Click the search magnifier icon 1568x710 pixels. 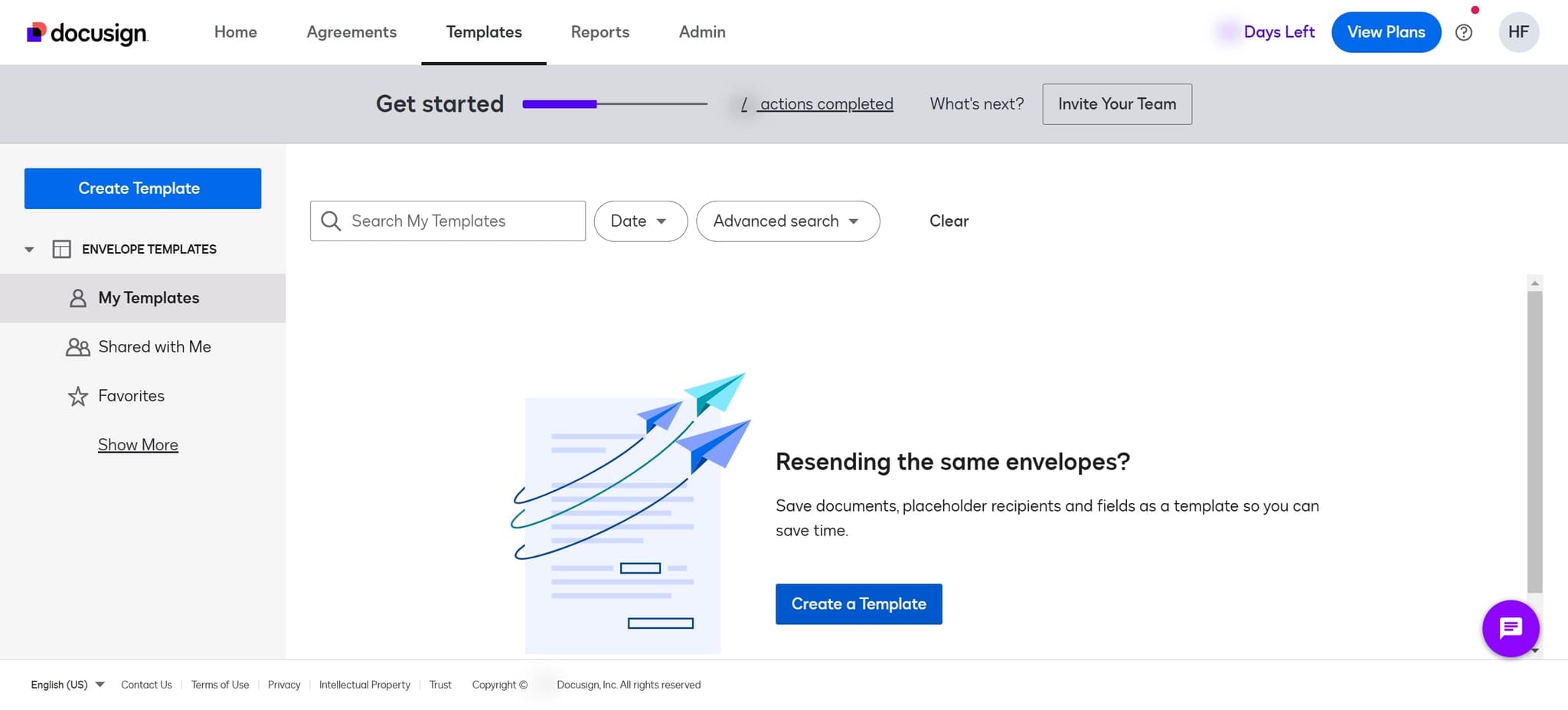[331, 221]
